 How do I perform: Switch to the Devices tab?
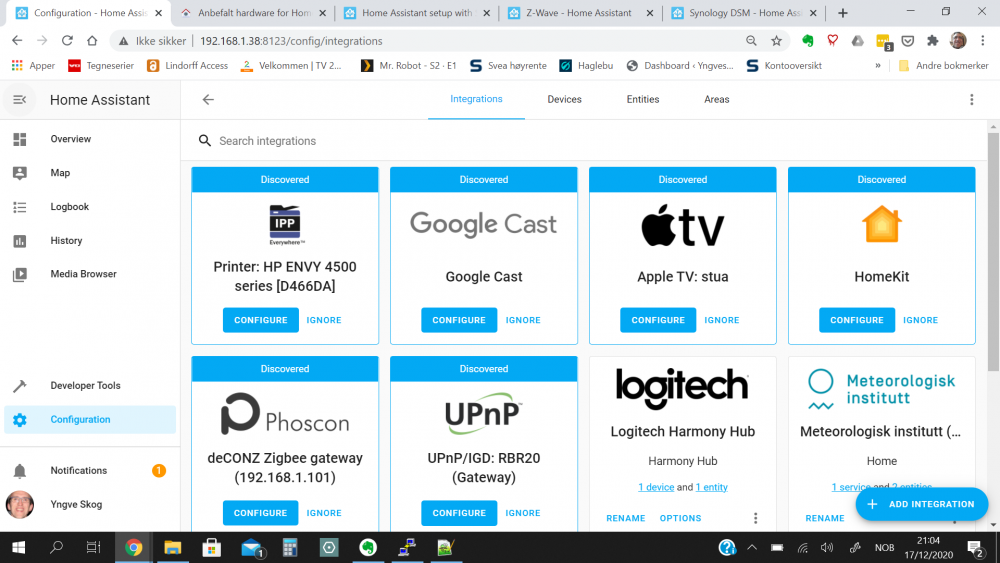[564, 99]
